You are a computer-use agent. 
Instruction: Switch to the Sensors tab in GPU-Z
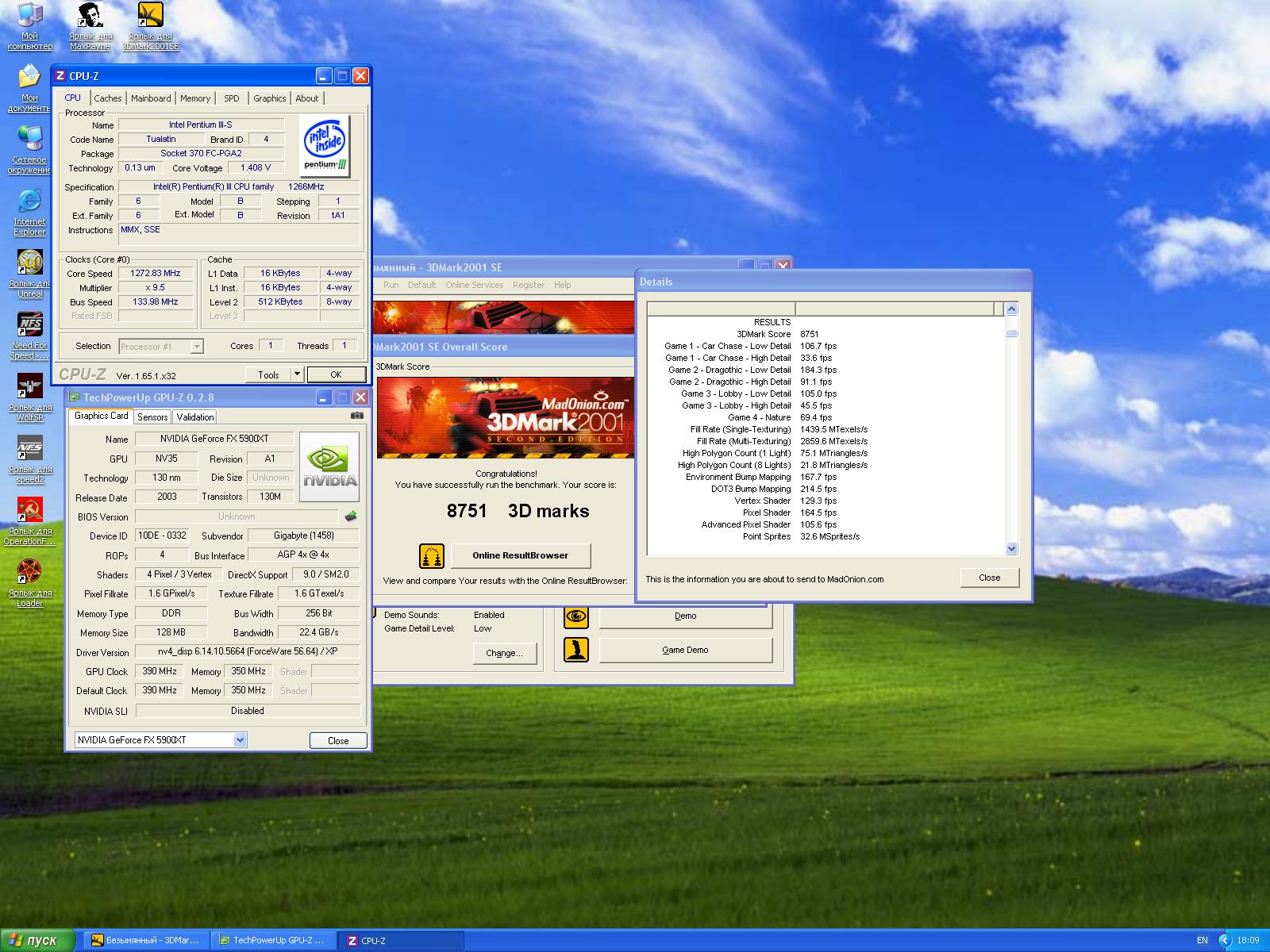point(152,417)
